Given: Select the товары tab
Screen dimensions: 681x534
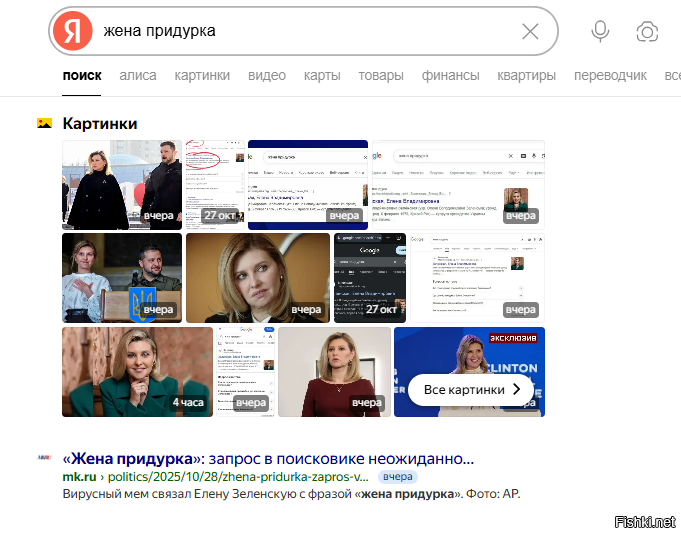Looking at the screenshot, I should click(381, 75).
